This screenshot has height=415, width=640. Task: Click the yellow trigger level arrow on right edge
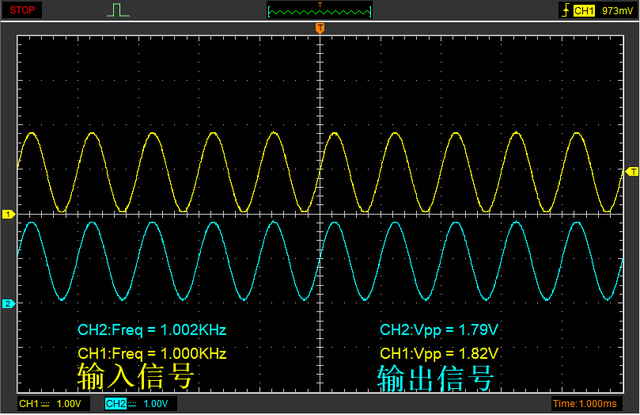631,172
